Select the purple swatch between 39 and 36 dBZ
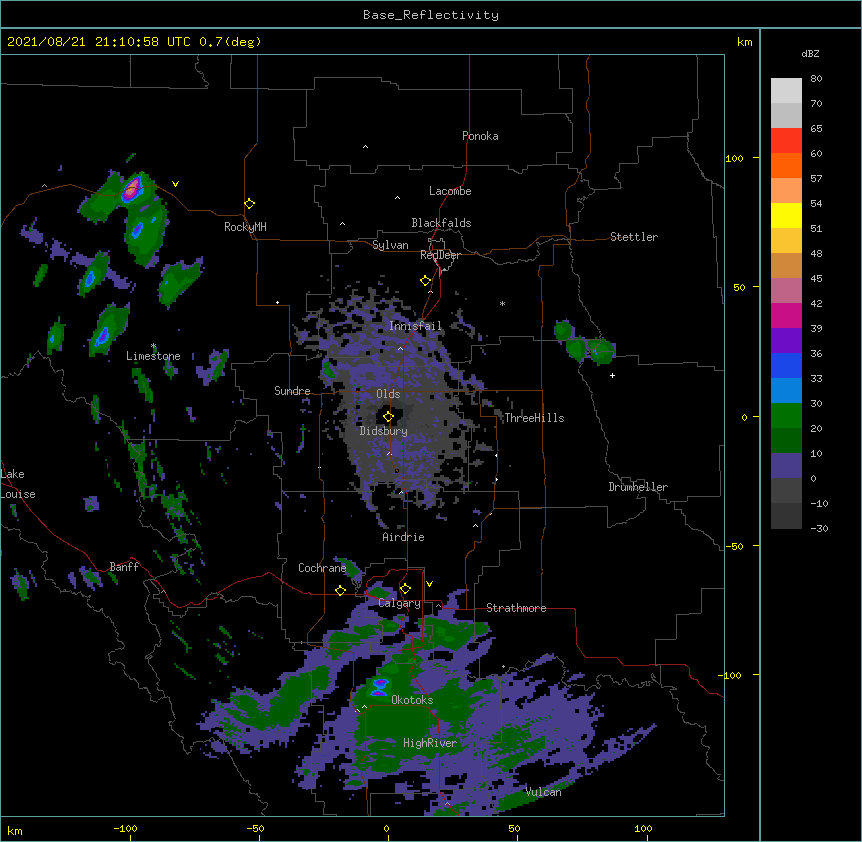 786,341
